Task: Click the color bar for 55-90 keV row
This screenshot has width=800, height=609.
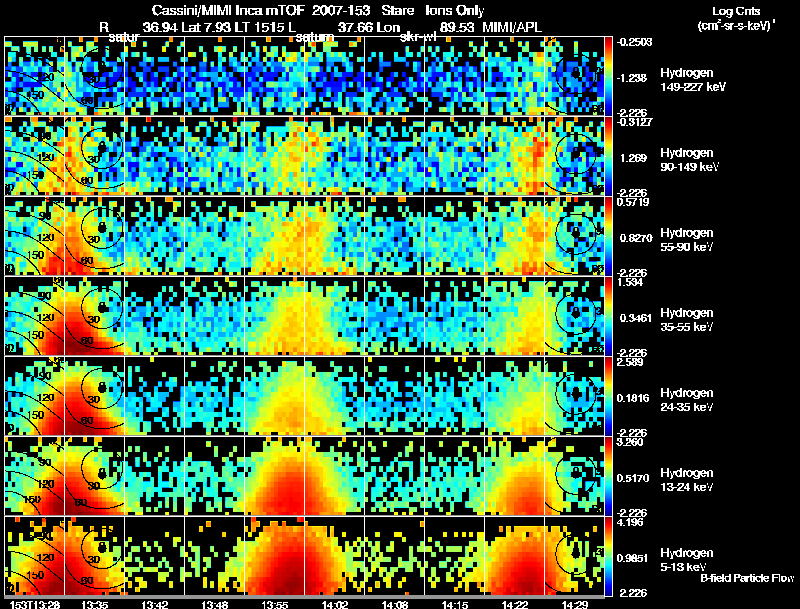Action: (x=609, y=236)
